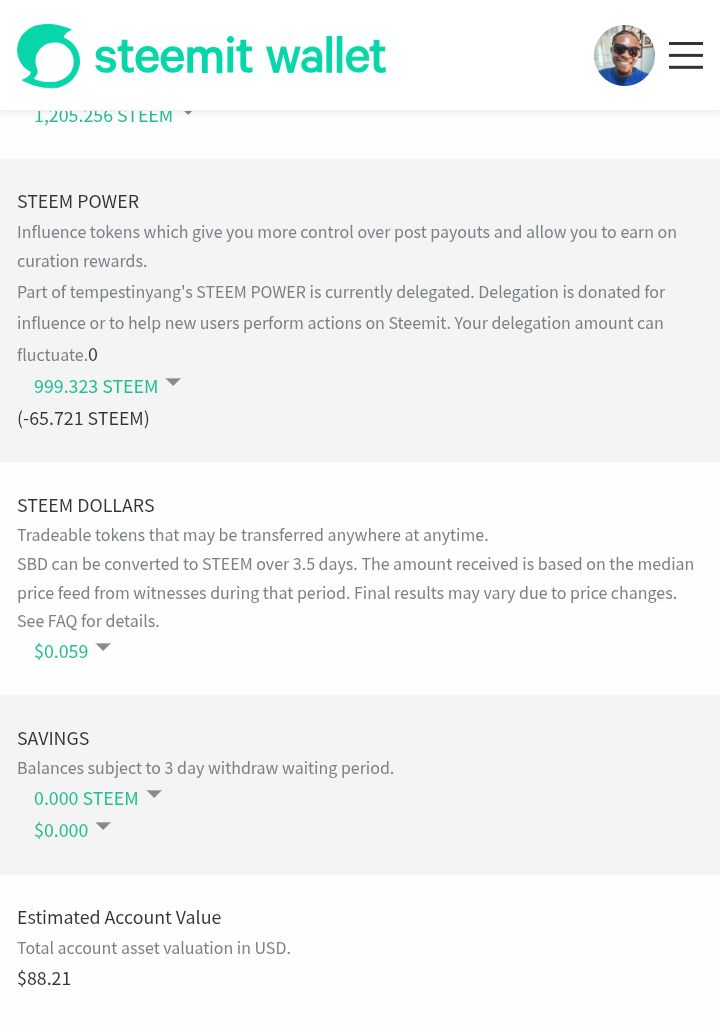This screenshot has width=720, height=1030.
Task: Open the hamburger menu
Action: point(686,55)
